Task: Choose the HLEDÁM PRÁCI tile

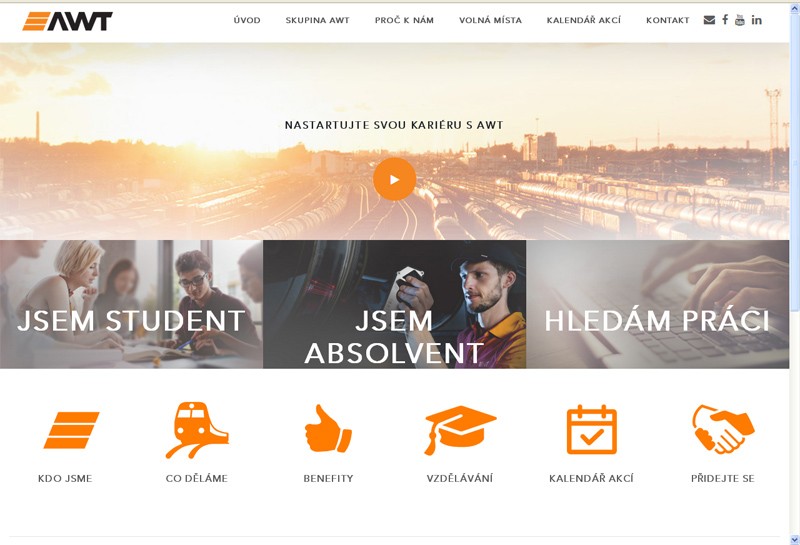Action: tap(658, 304)
